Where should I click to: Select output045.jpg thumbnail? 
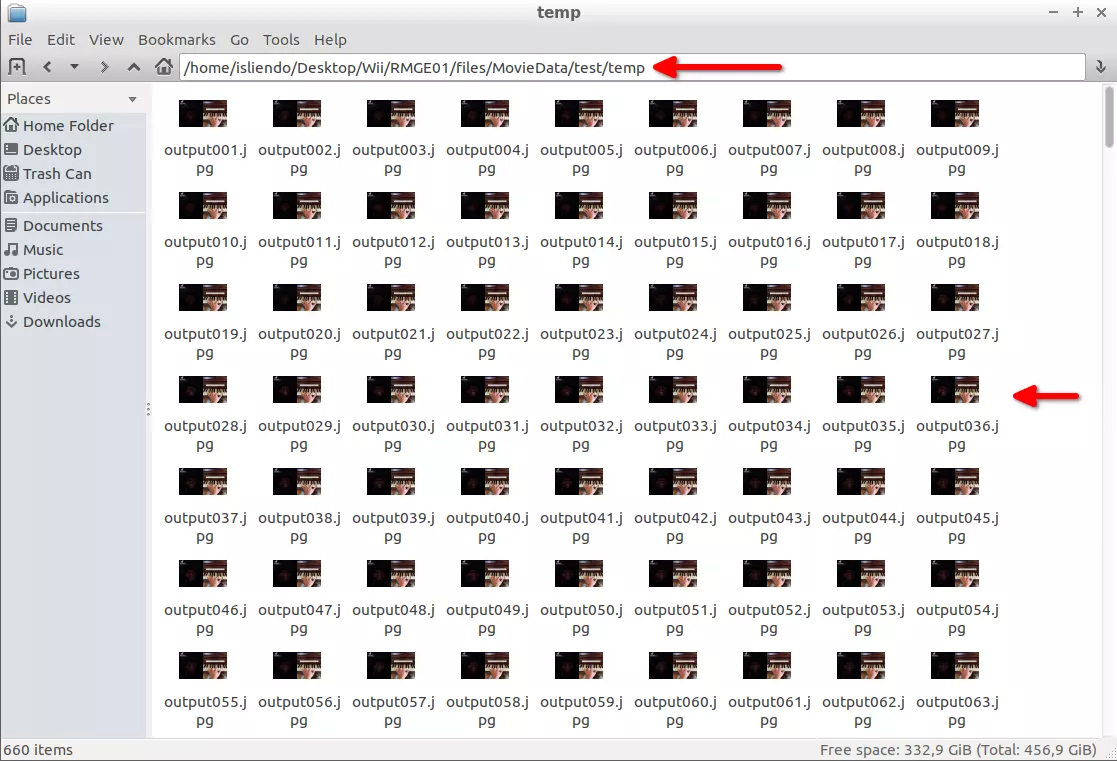(955, 481)
